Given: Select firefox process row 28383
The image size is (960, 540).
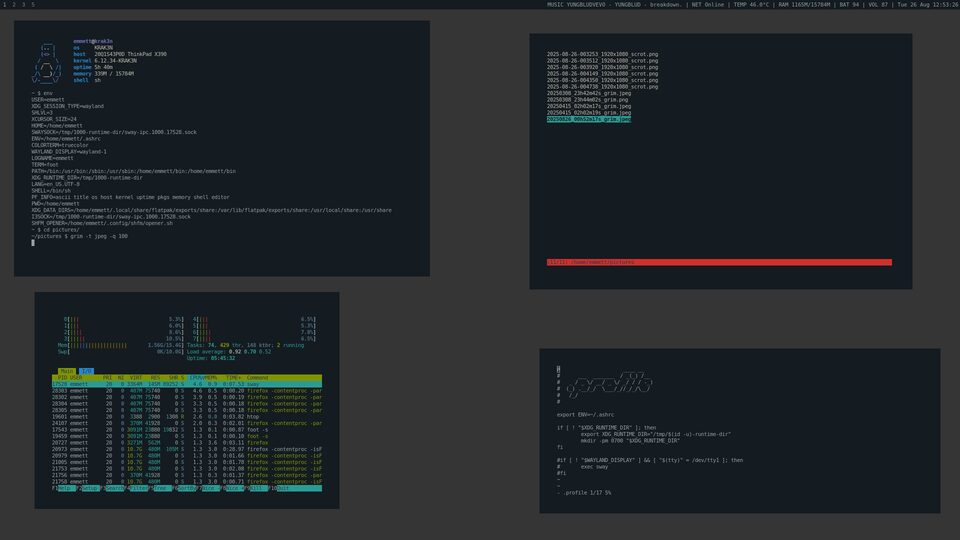Looking at the screenshot, I should 187,391.
